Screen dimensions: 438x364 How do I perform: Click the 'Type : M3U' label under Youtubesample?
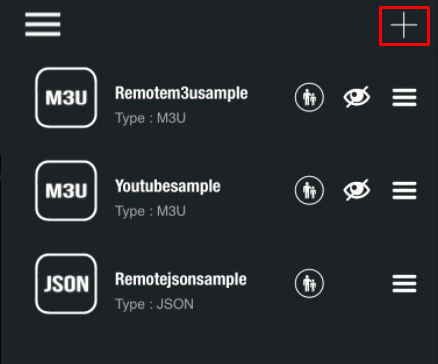coord(150,211)
